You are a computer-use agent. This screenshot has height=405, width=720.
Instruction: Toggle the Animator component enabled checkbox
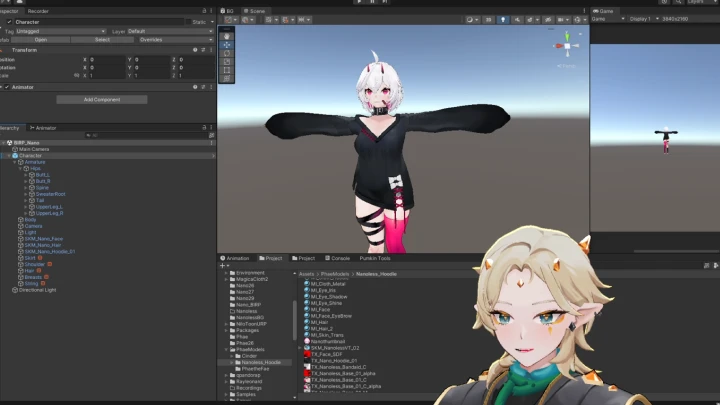click(7, 87)
